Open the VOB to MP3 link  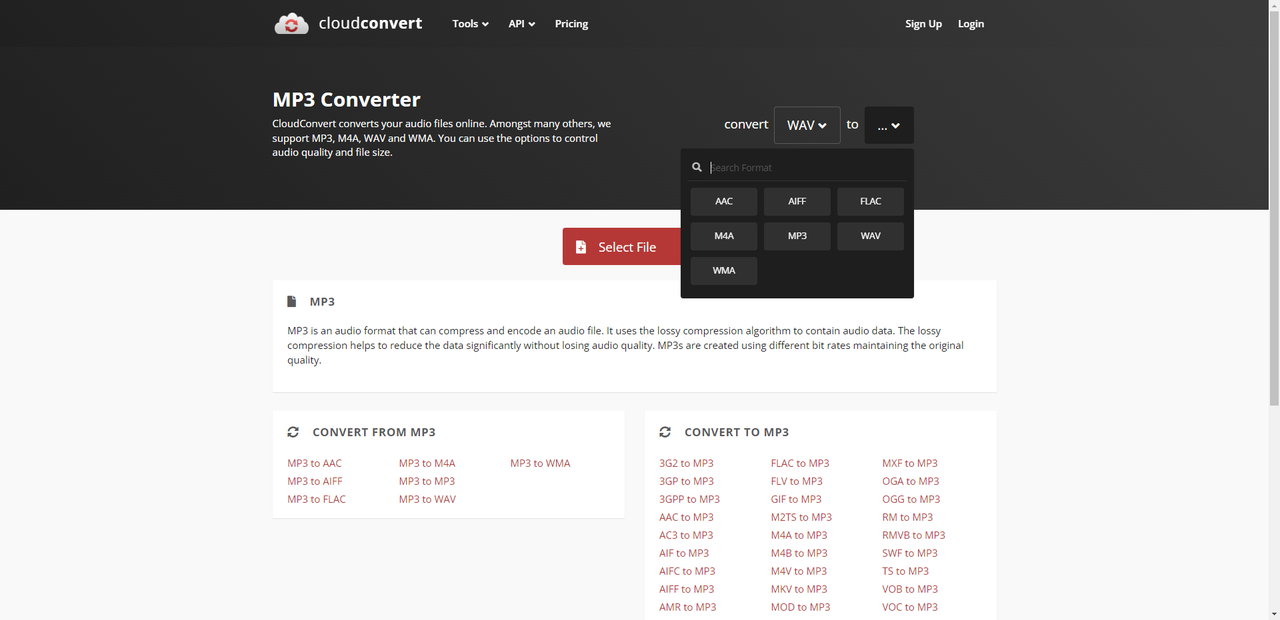(x=910, y=589)
